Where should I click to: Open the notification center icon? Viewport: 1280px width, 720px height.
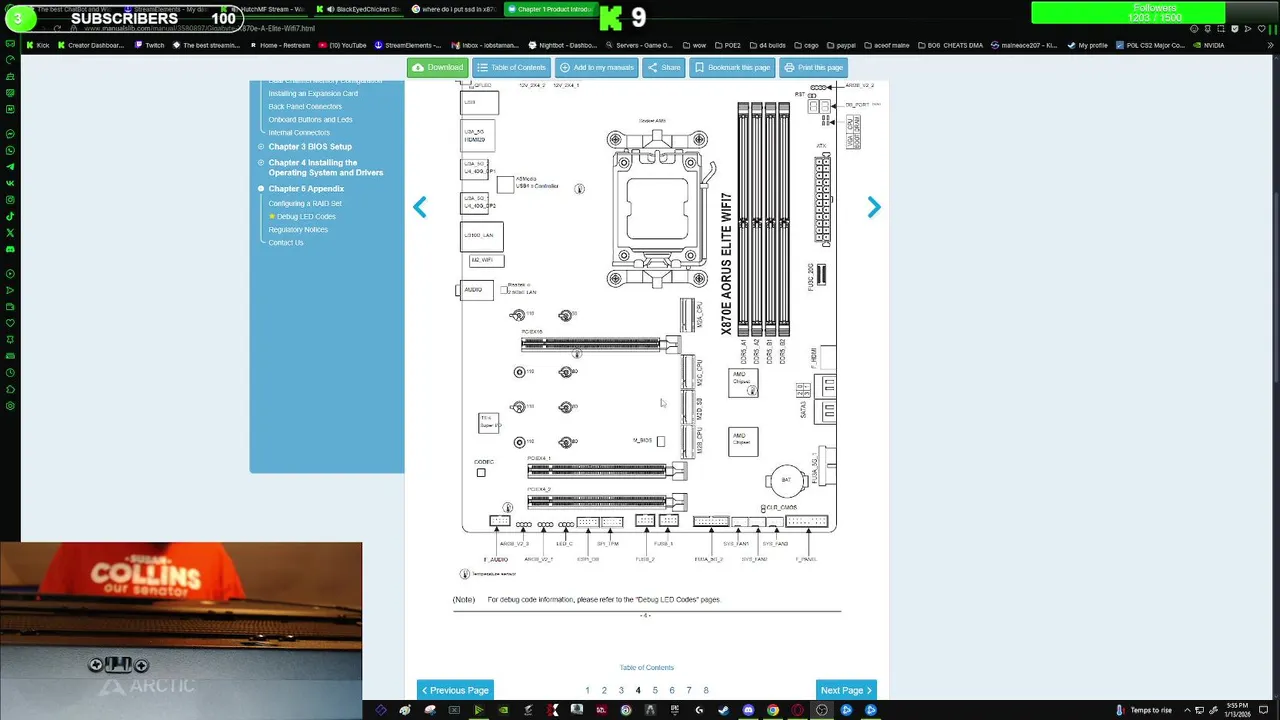pos(1261,710)
